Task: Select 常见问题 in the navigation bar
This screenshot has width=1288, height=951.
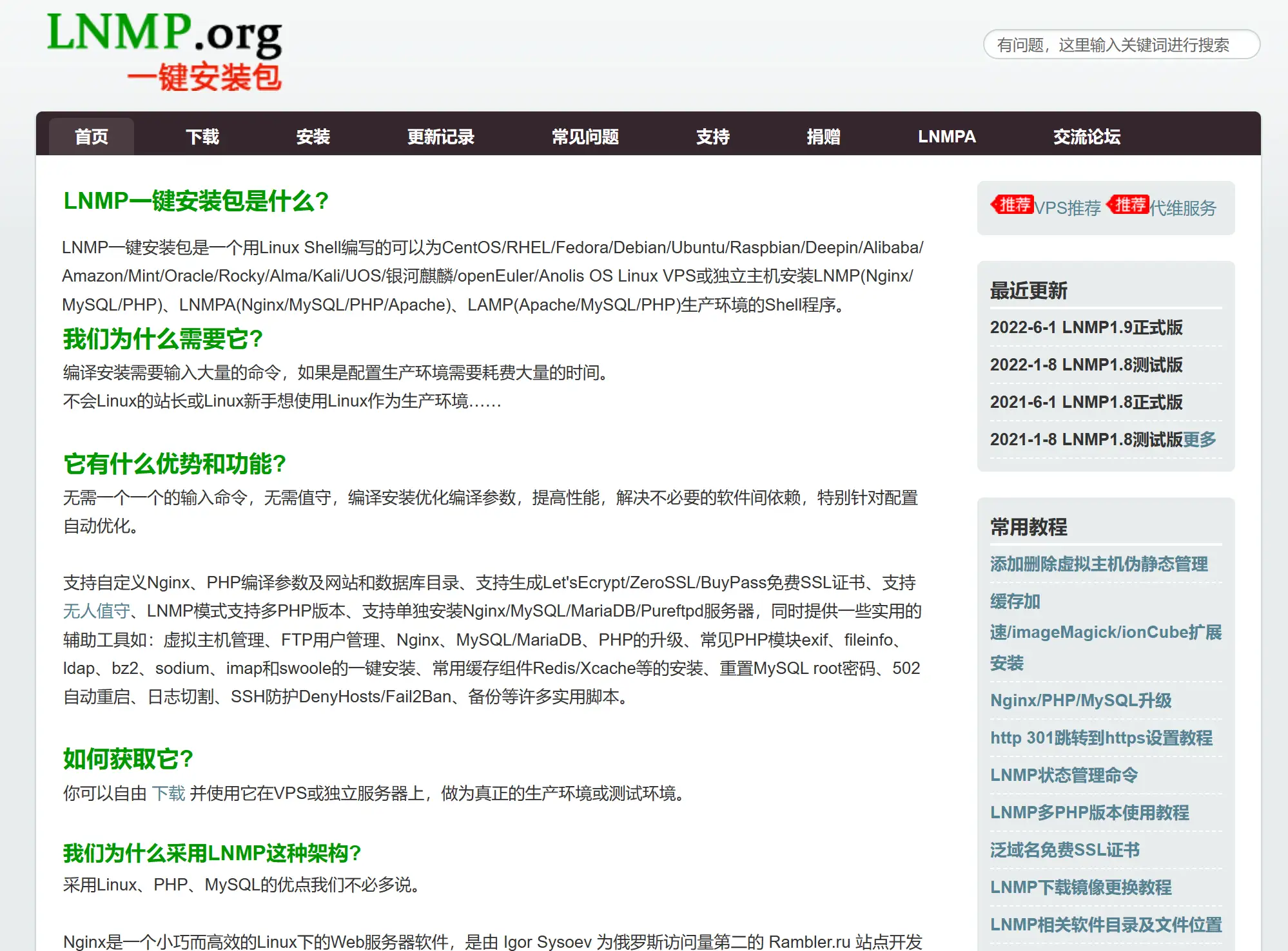Action: click(x=585, y=137)
